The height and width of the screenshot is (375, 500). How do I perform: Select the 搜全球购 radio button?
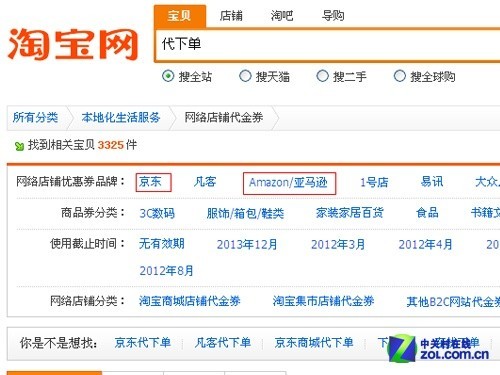[399, 76]
